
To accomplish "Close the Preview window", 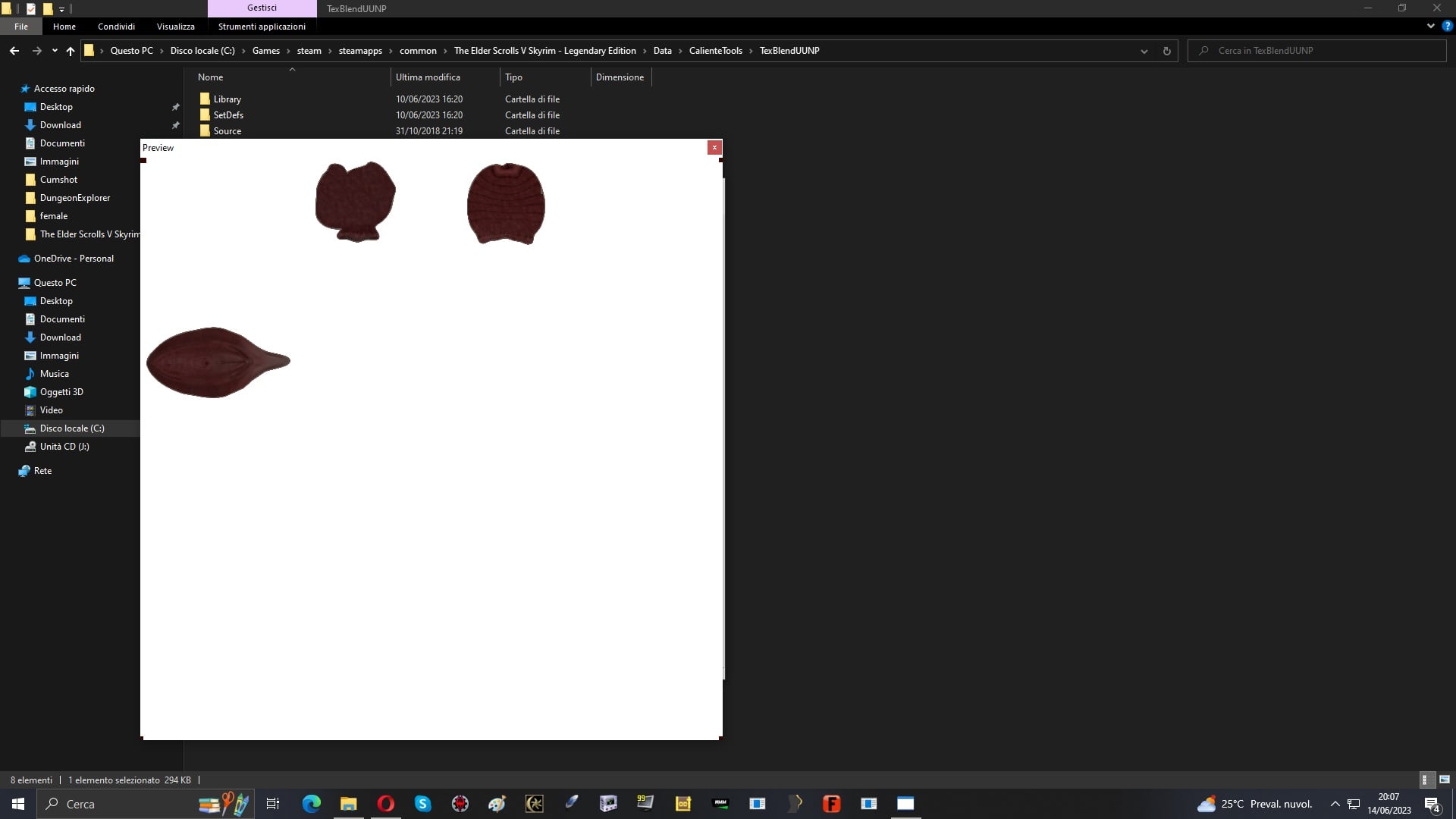I will [714, 147].
